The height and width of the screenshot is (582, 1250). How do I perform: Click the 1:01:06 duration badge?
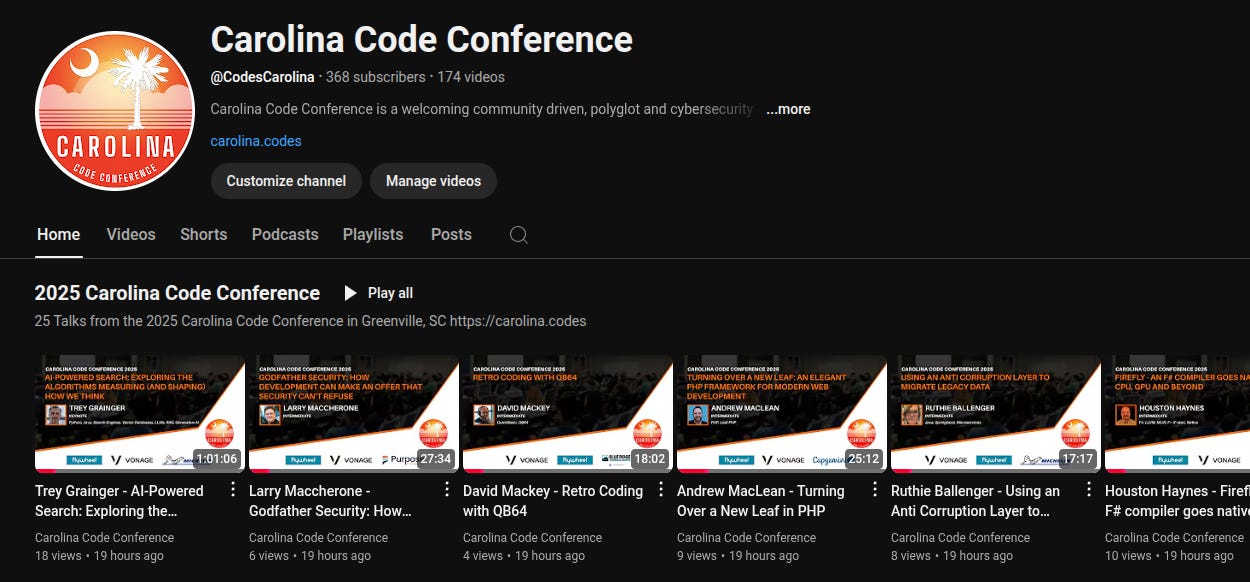[216, 459]
